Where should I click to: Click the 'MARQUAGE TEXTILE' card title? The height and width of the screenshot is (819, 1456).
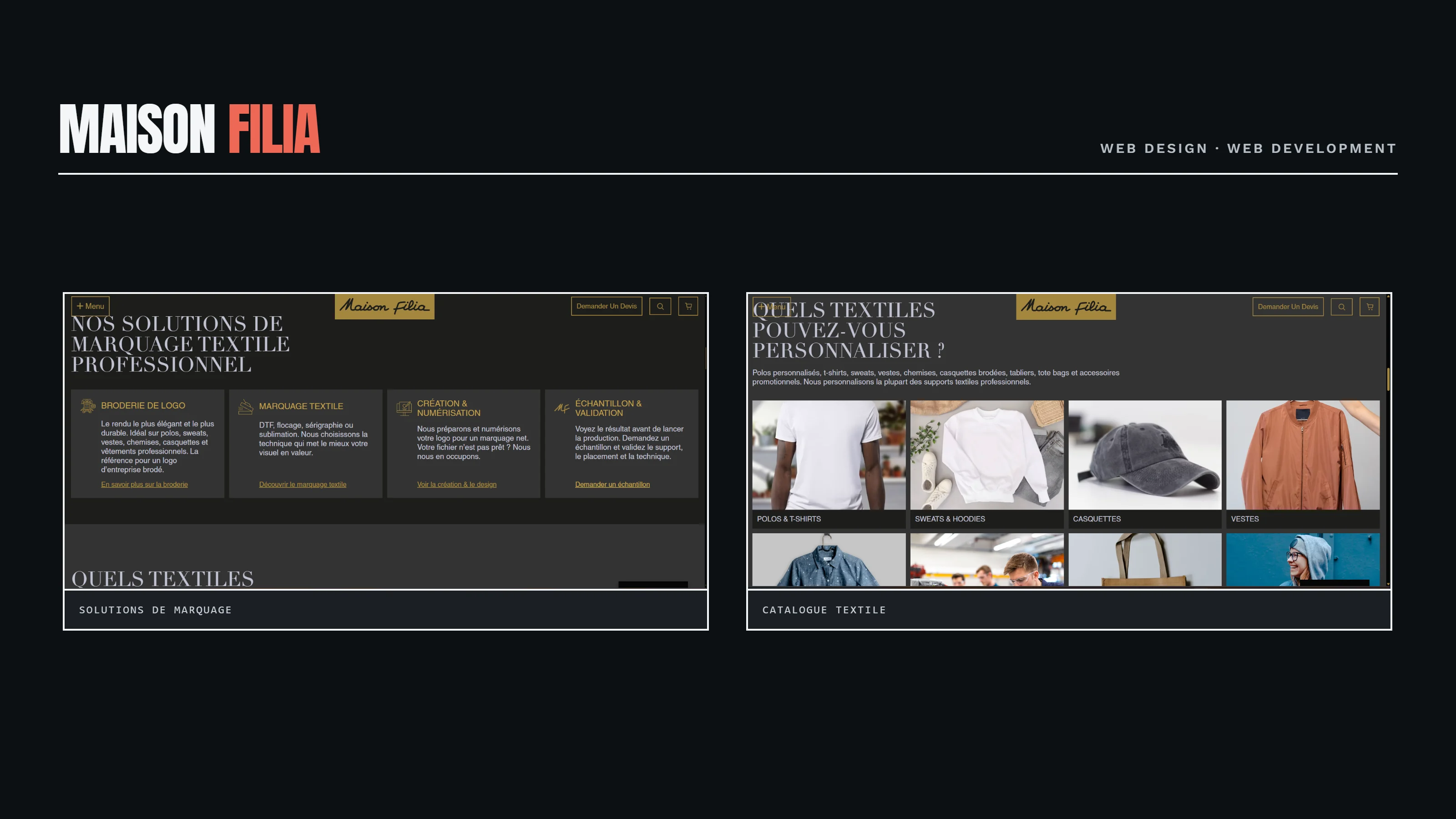coord(301,406)
